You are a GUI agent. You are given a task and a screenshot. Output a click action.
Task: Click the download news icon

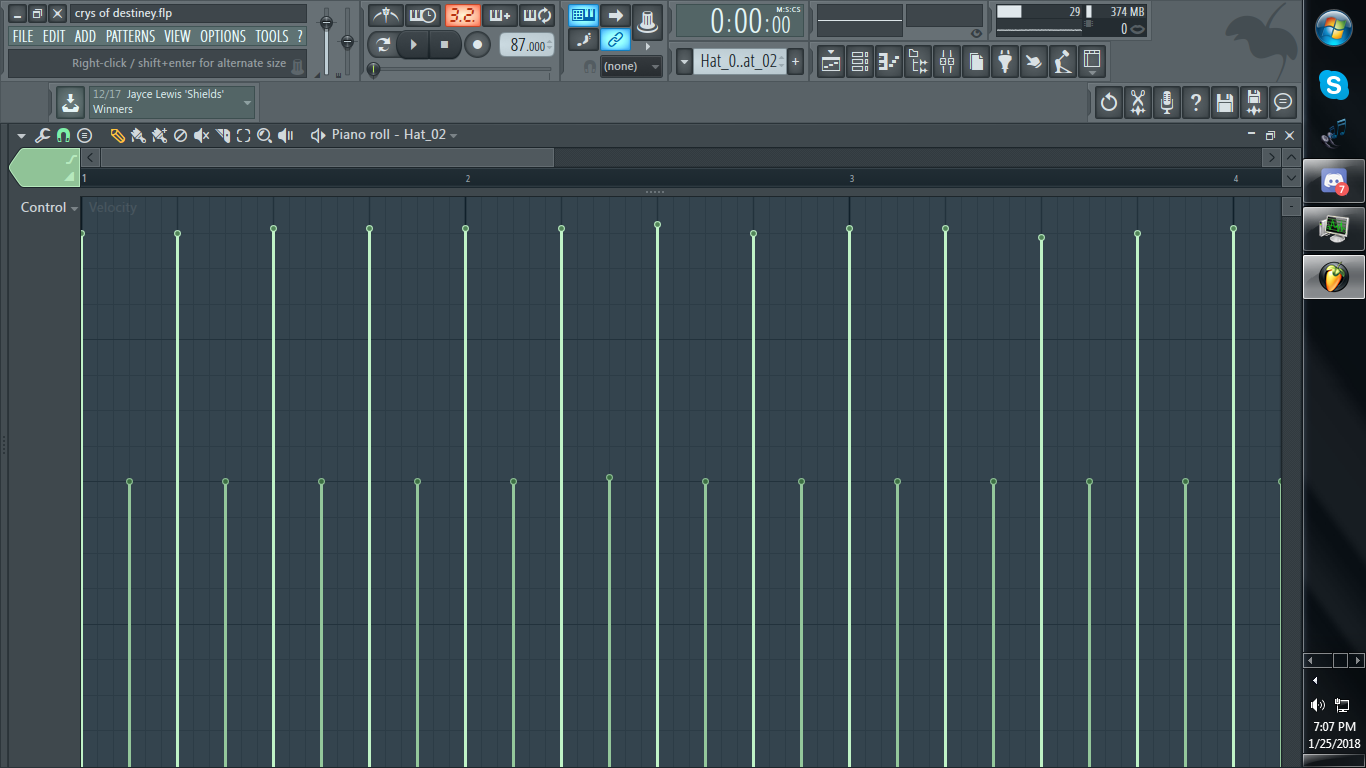tap(71, 102)
